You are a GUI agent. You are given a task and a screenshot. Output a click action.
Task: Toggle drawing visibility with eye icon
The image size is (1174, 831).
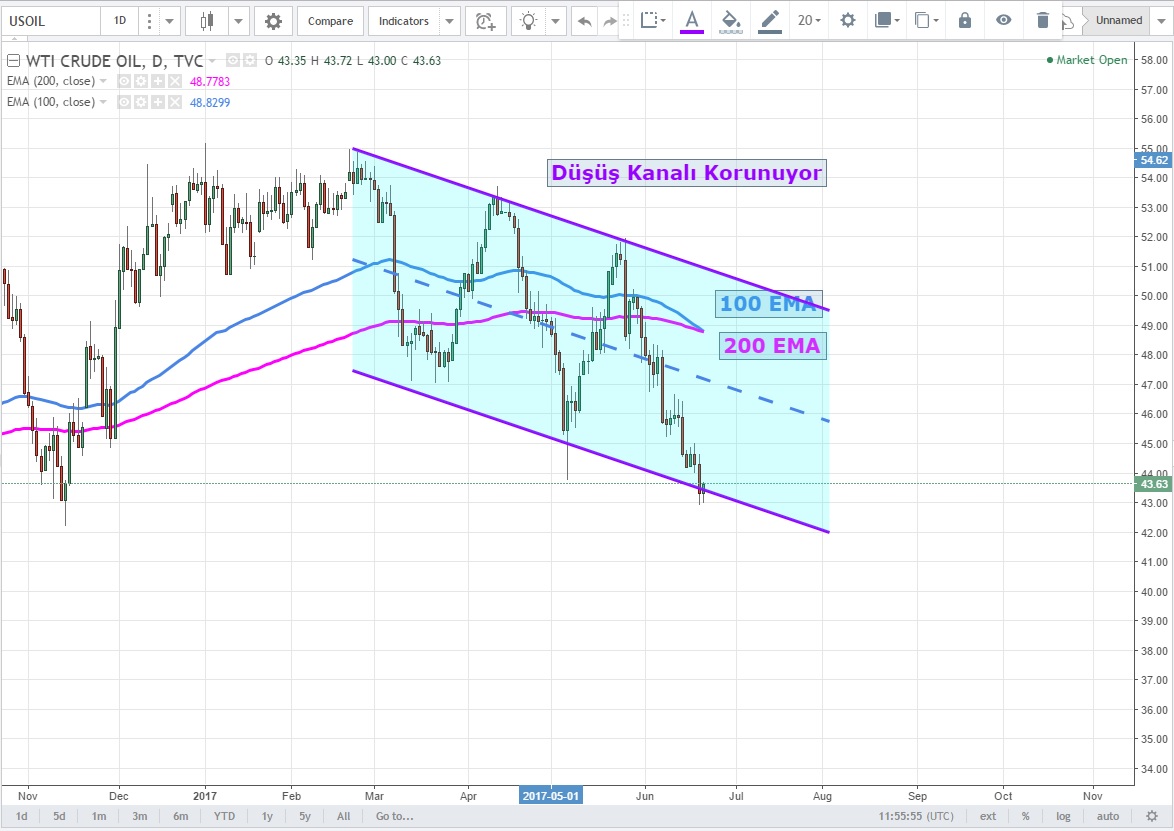click(x=1004, y=20)
